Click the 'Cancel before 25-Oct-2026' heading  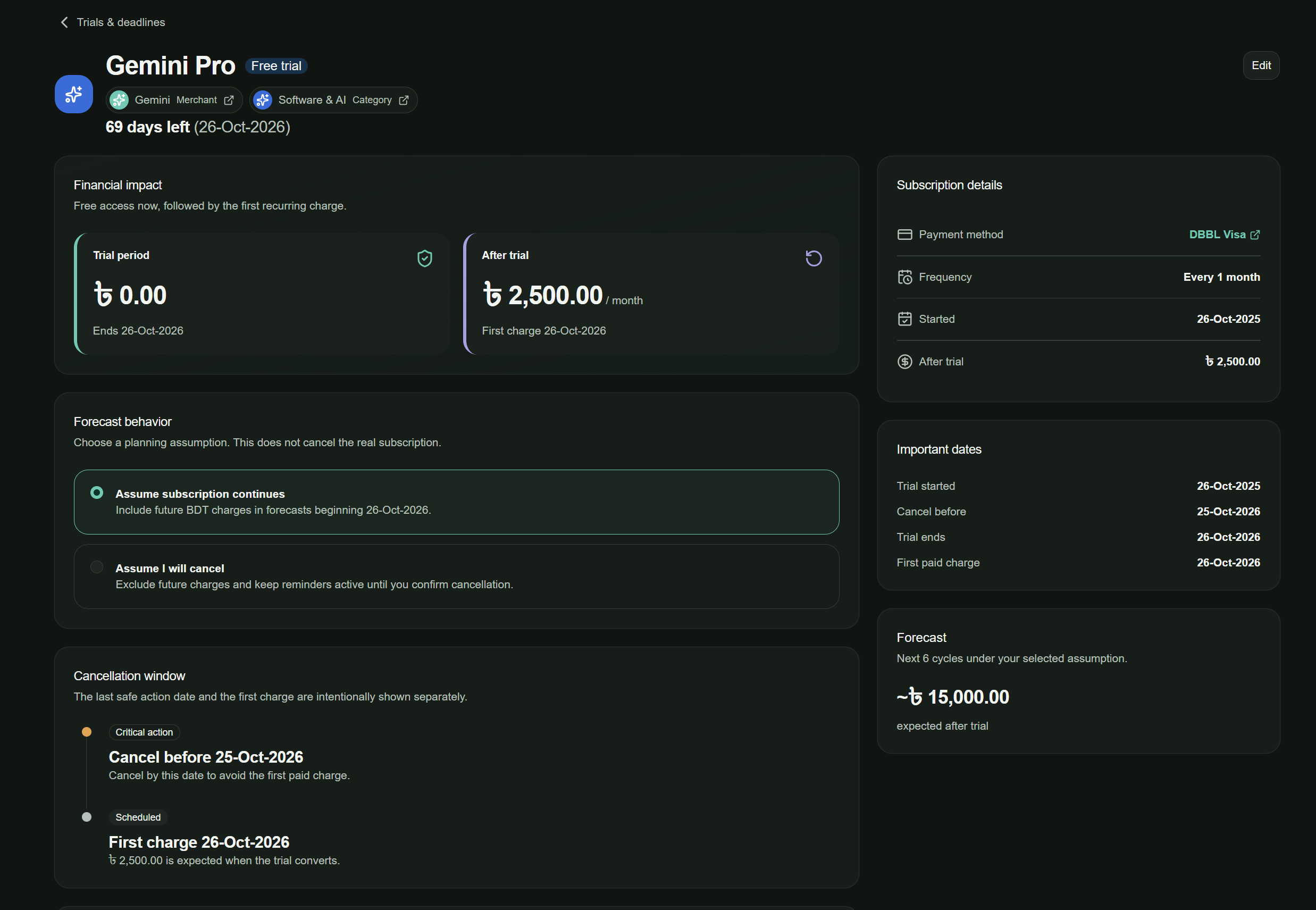[206, 757]
